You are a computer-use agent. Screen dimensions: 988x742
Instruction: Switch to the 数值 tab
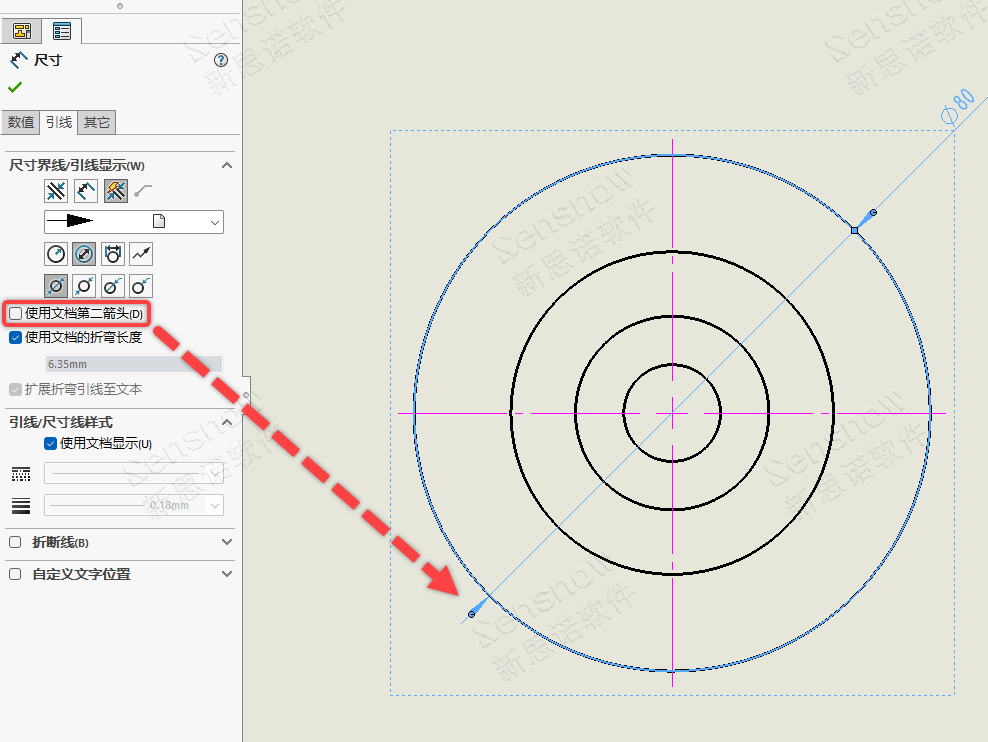pos(21,122)
